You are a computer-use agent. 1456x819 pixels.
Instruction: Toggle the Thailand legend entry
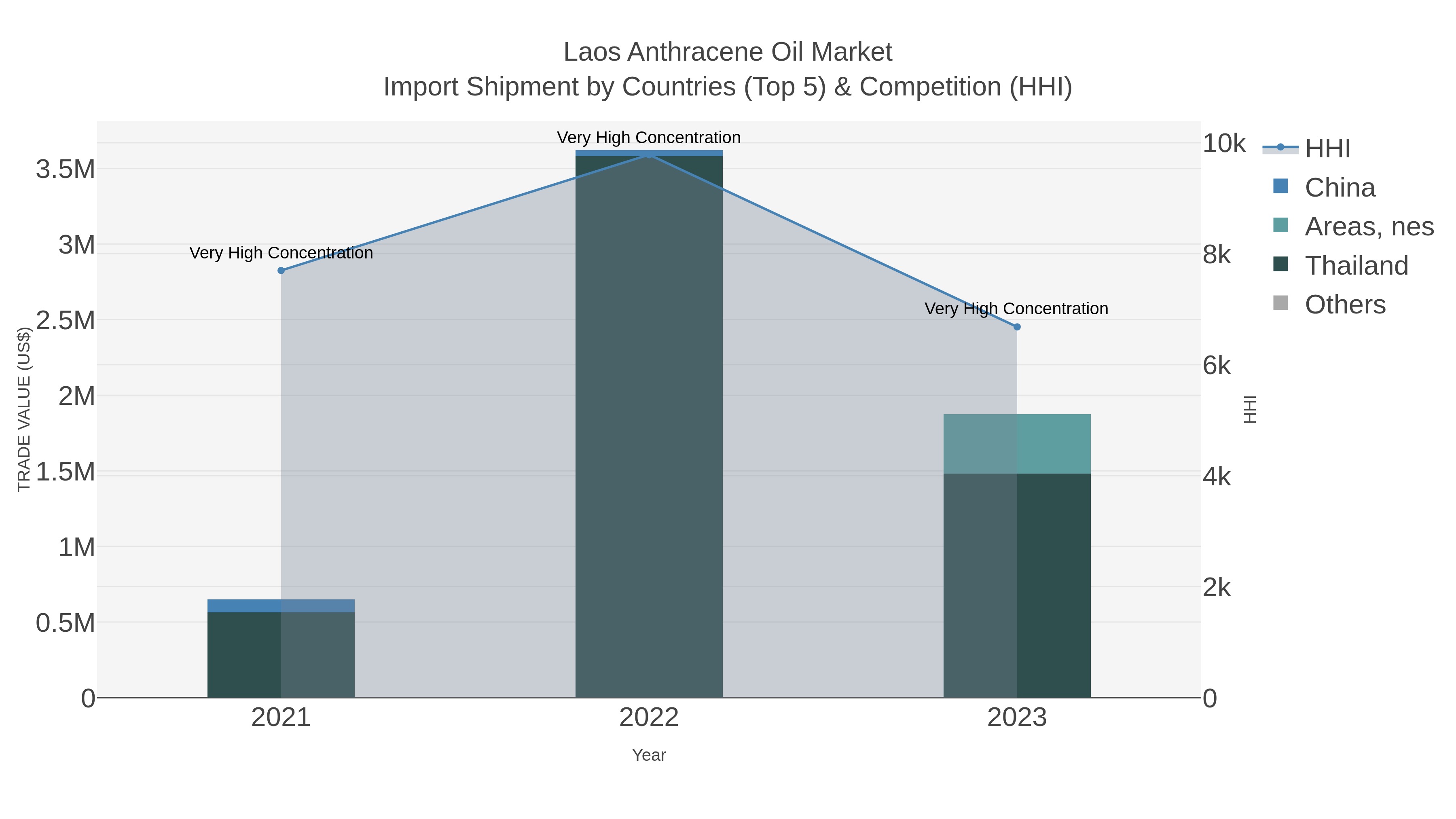point(1340,265)
